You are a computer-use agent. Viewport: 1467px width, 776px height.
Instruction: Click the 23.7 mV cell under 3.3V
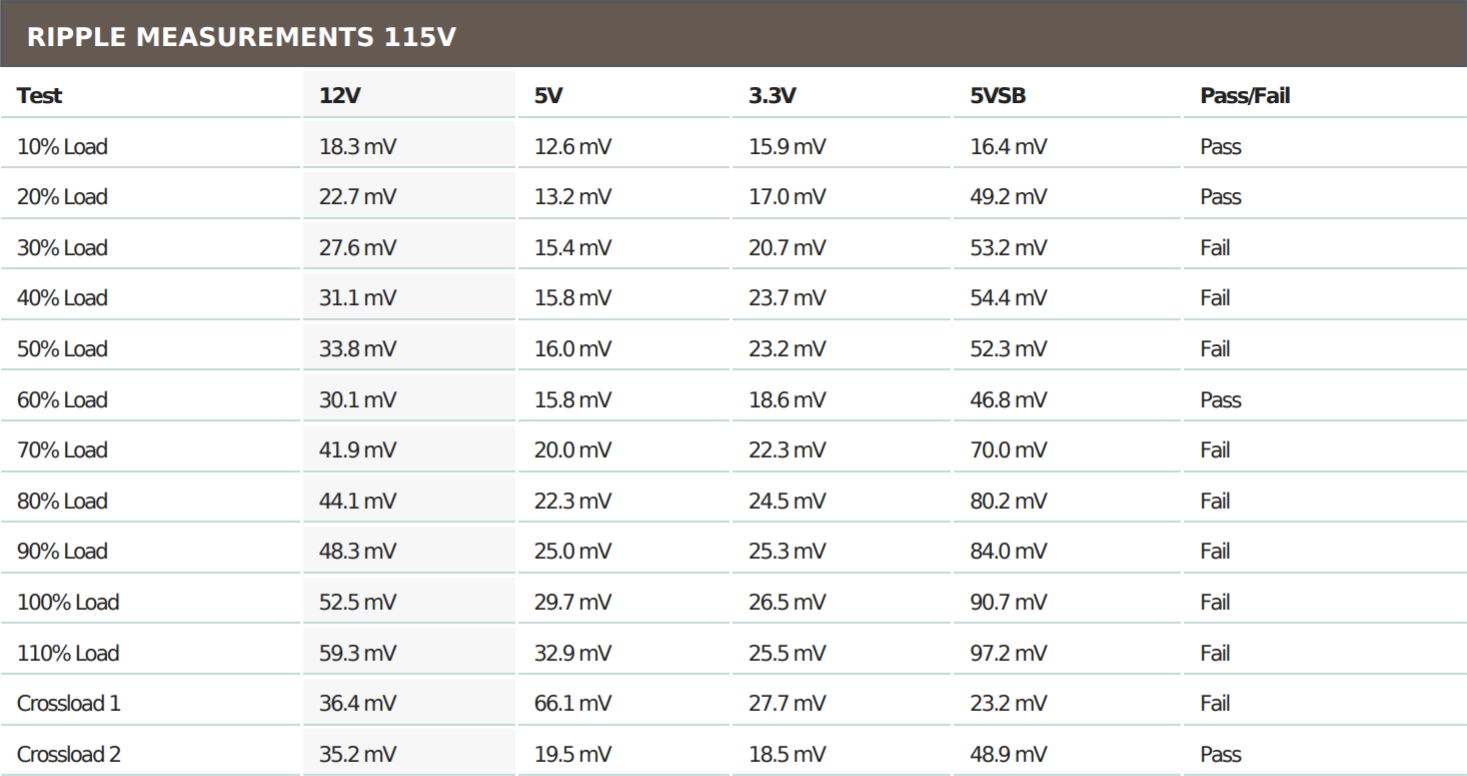(788, 298)
